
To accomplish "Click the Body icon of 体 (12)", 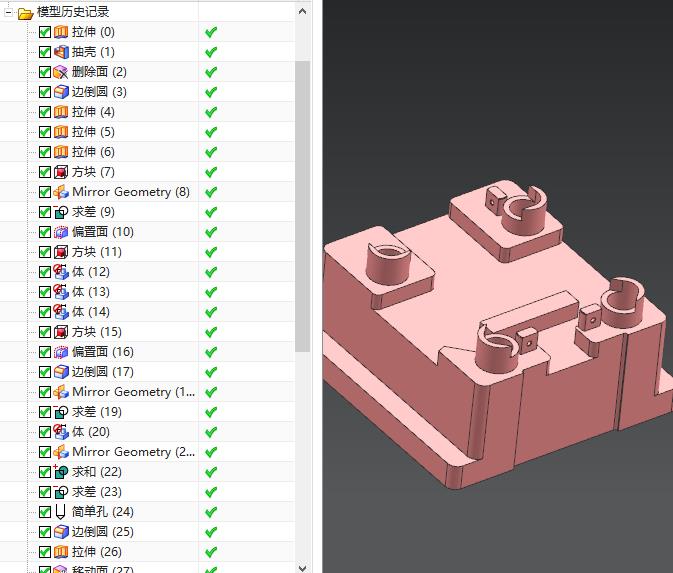I will 61,272.
